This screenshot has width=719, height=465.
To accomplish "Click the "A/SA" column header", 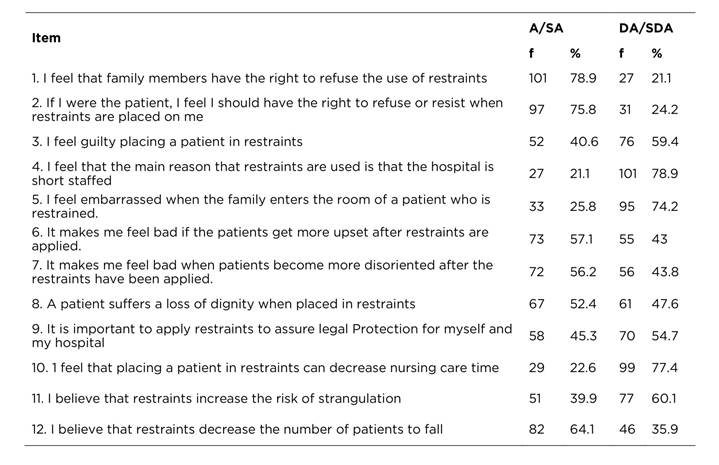I will coord(545,27).
